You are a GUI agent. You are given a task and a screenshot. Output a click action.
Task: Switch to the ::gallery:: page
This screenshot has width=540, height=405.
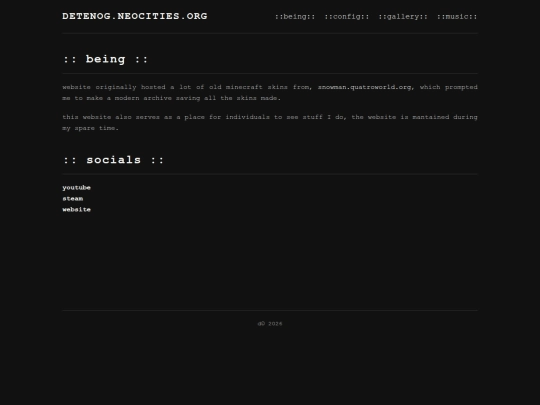[403, 17]
